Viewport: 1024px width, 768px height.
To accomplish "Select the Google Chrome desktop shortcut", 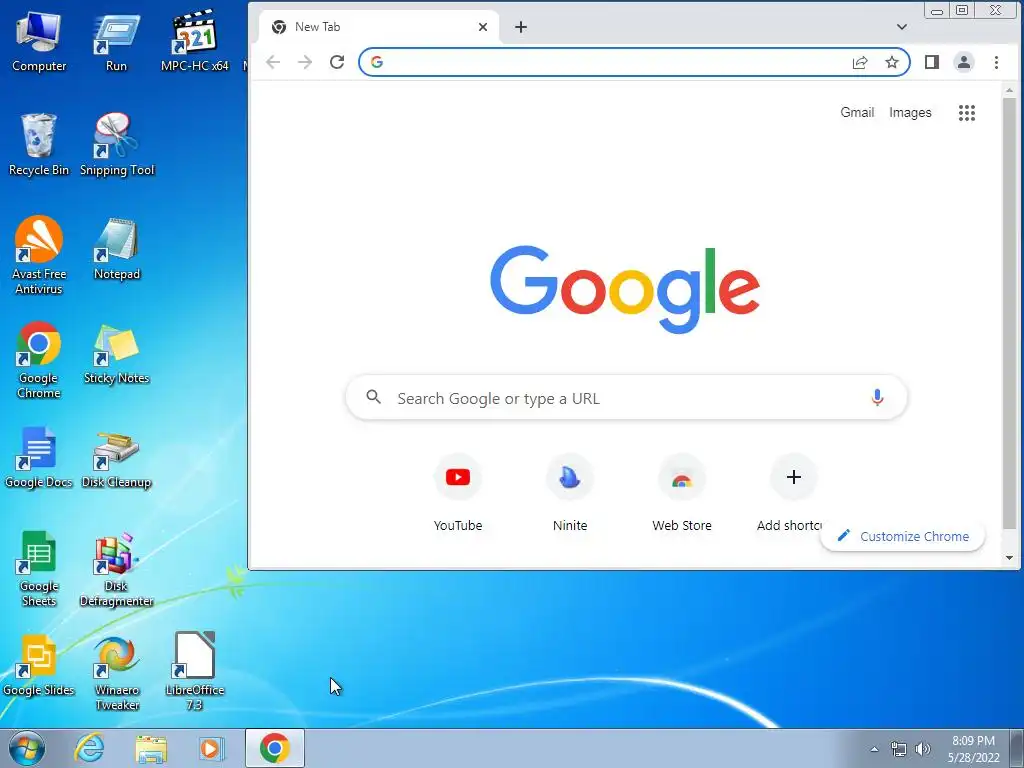I will tap(39, 360).
